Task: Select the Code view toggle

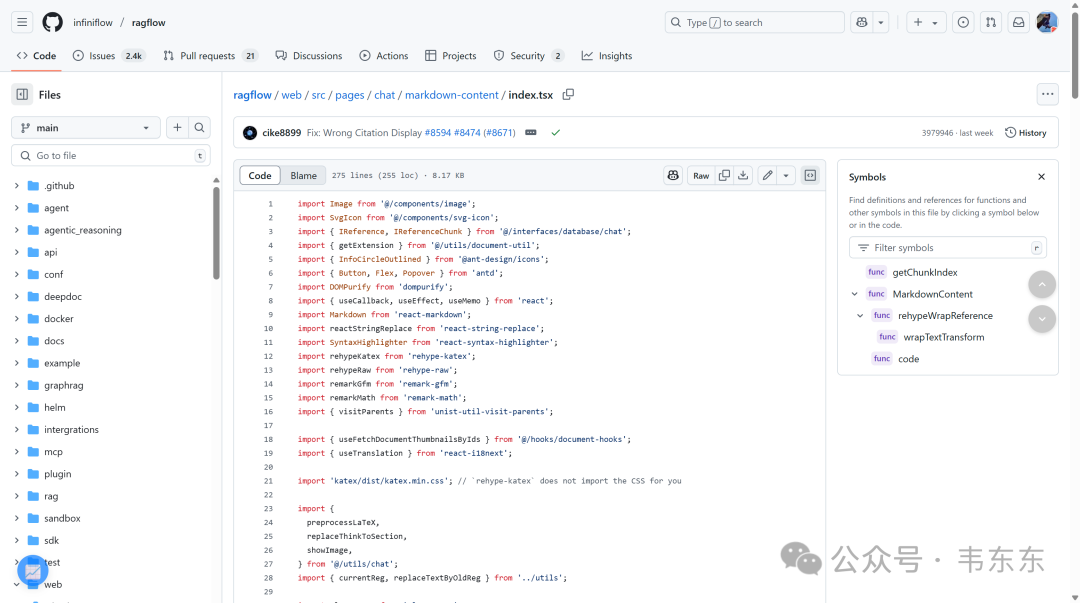Action: point(260,176)
